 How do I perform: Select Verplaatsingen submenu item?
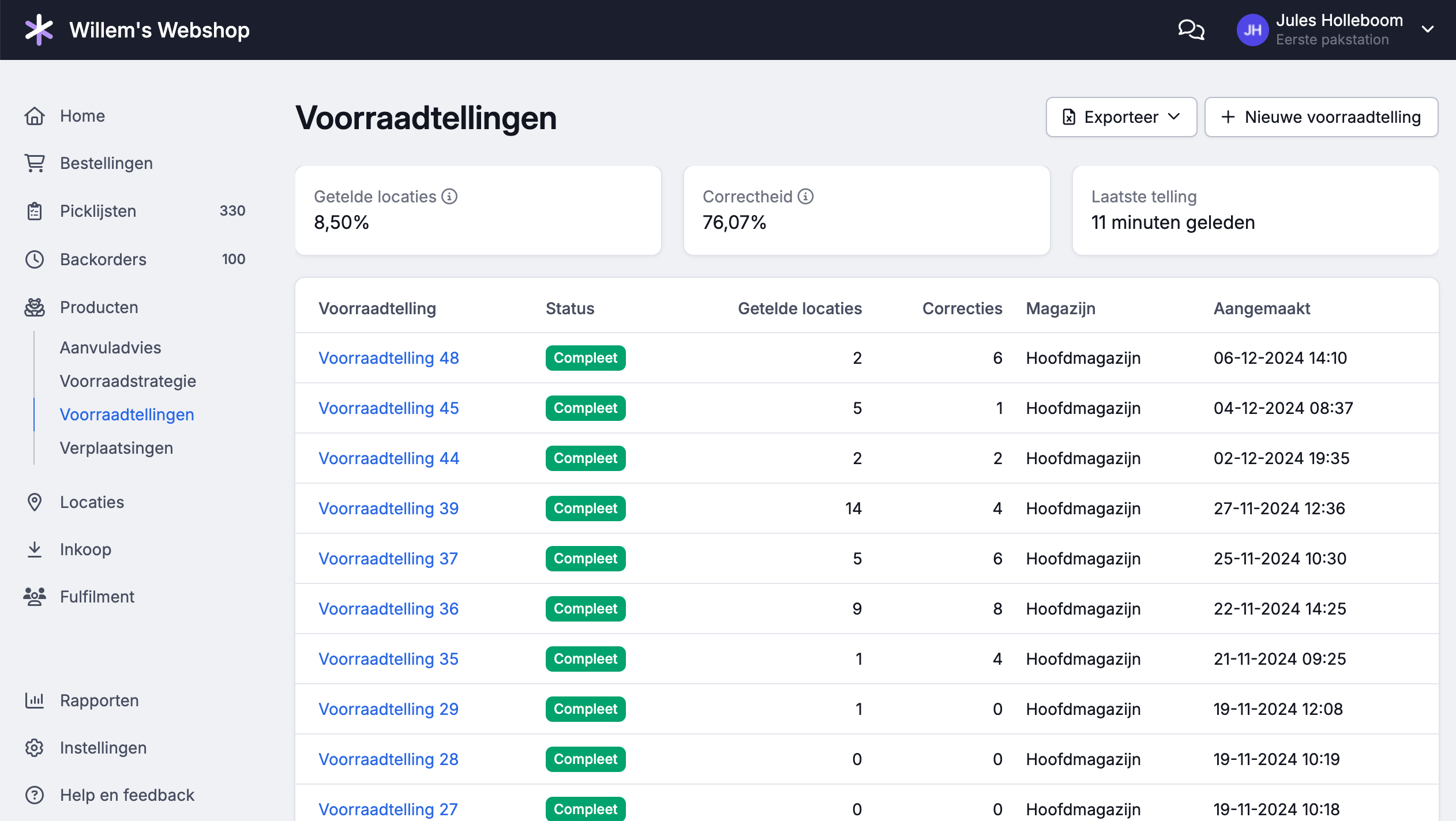pyautogui.click(x=117, y=448)
